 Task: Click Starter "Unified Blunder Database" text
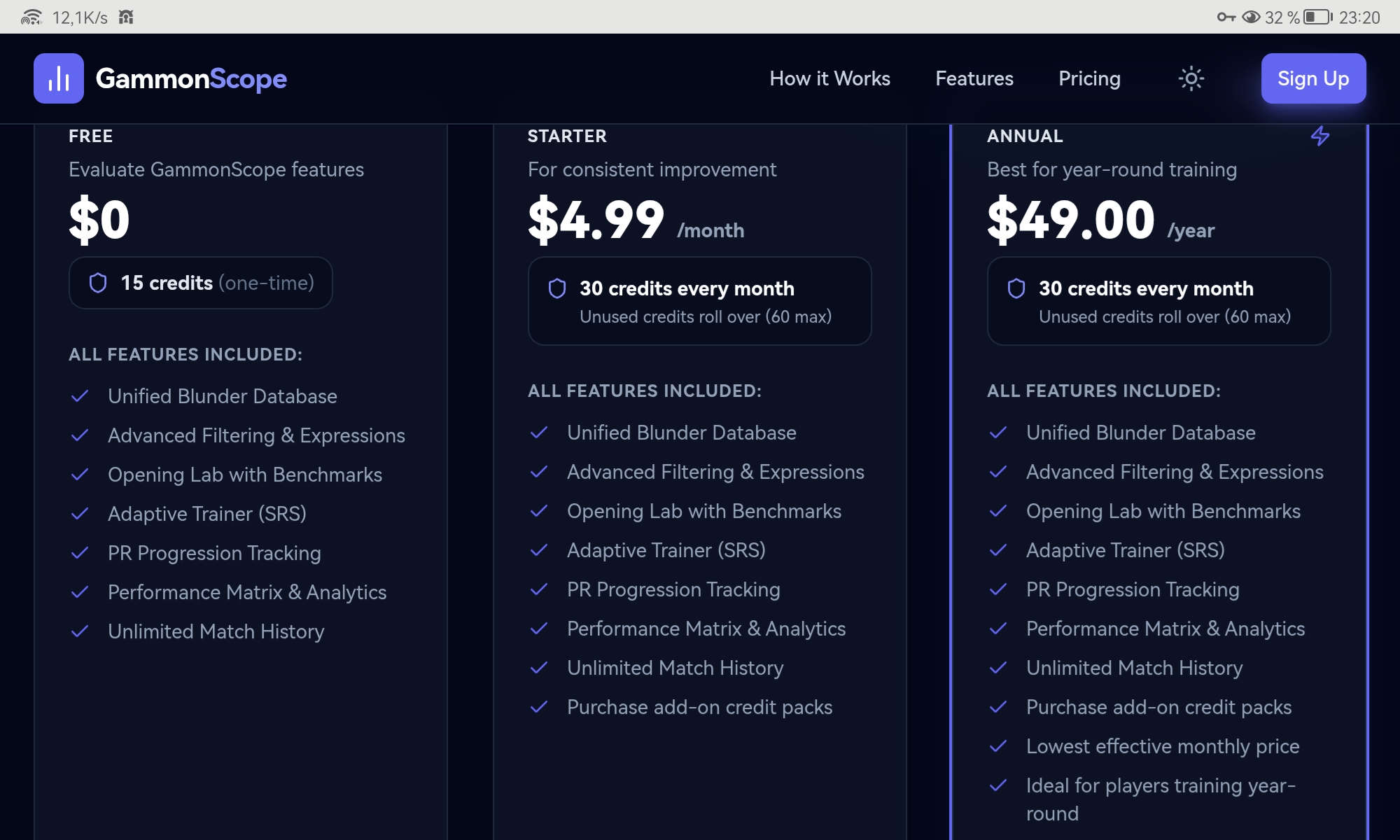pyautogui.click(x=682, y=433)
